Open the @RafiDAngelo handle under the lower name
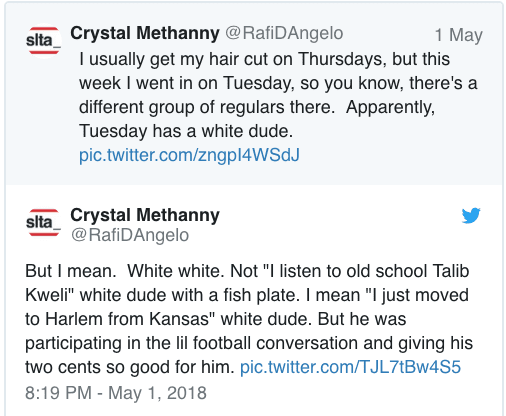 130,235
